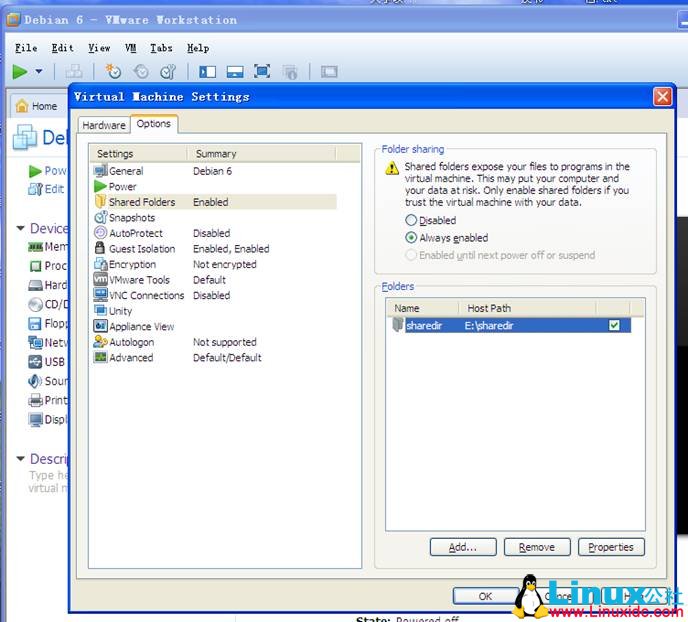Click the console view toolbar icon
688x622 pixels.
329,71
